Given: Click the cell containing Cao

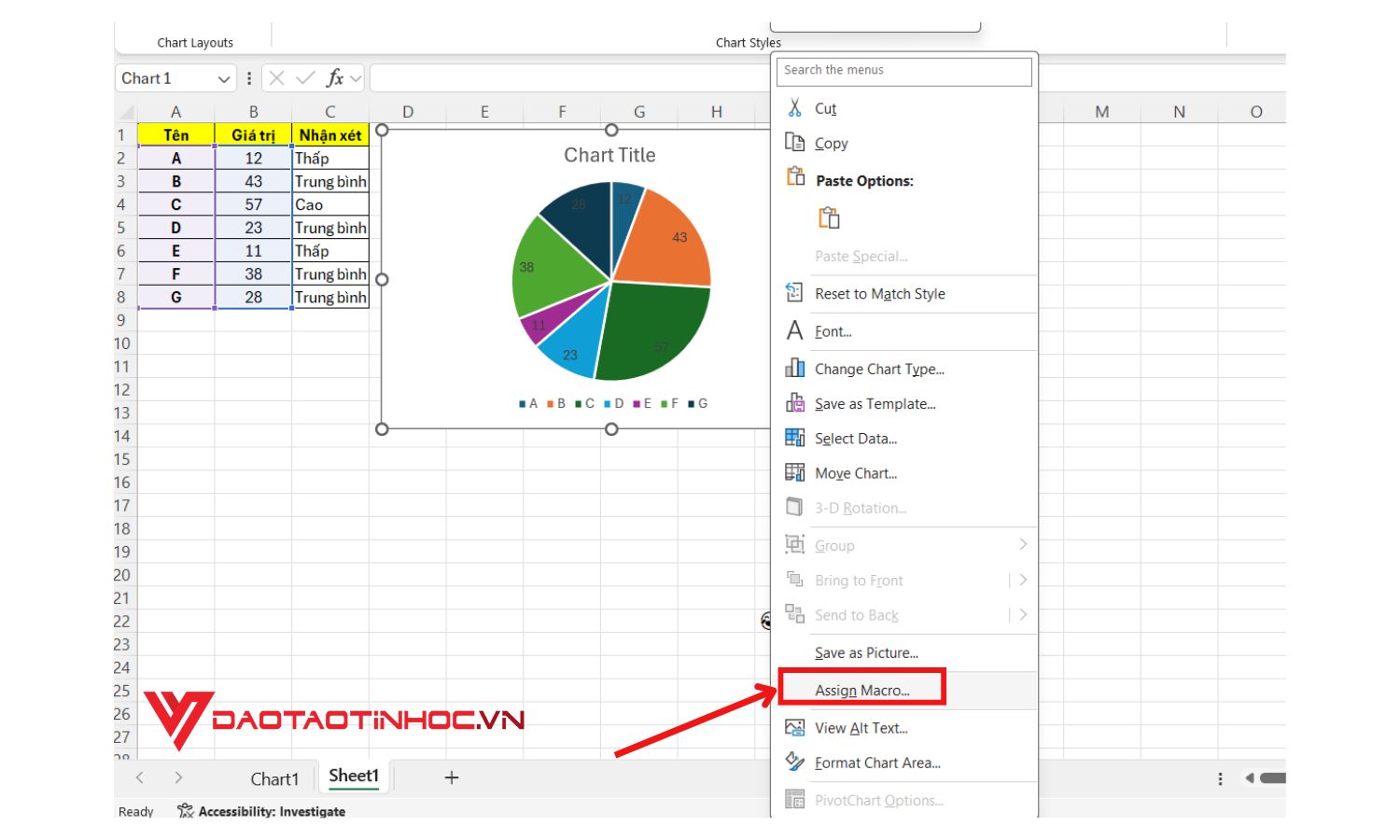Looking at the screenshot, I should (330, 204).
